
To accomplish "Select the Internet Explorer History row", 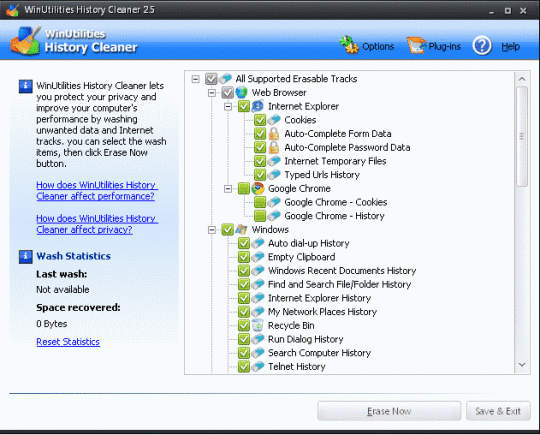I will [x=320, y=298].
